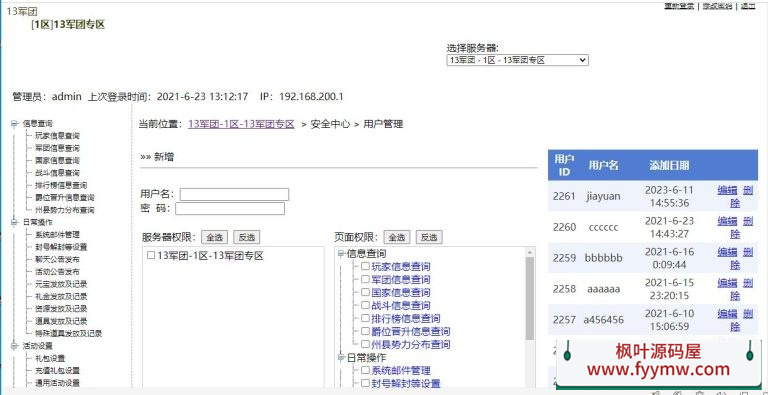Click the 重新登录 link at top right
Viewport: 768px width, 395px height.
pyautogui.click(x=679, y=6)
